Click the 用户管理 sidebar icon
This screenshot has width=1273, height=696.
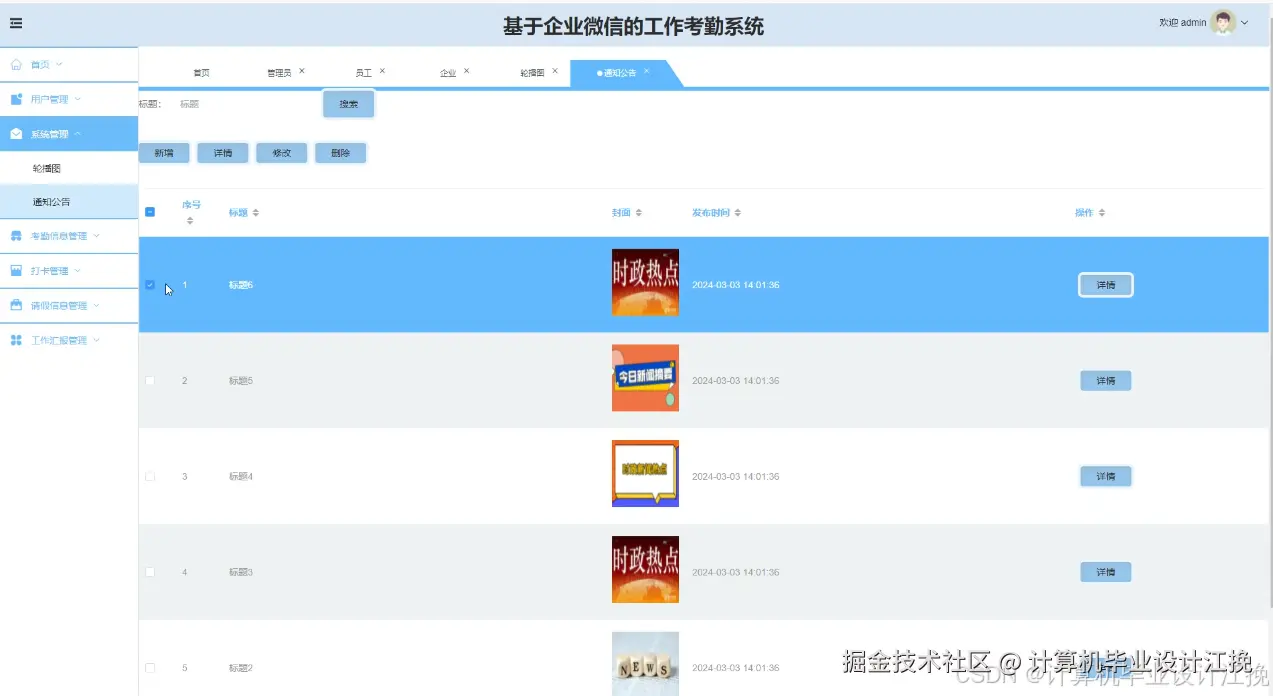pos(16,99)
